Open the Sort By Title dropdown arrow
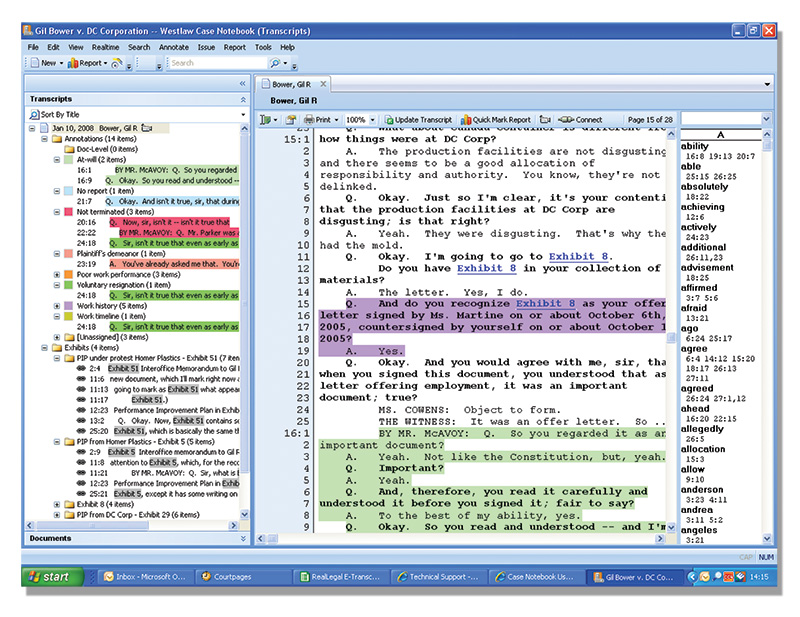 point(243,115)
